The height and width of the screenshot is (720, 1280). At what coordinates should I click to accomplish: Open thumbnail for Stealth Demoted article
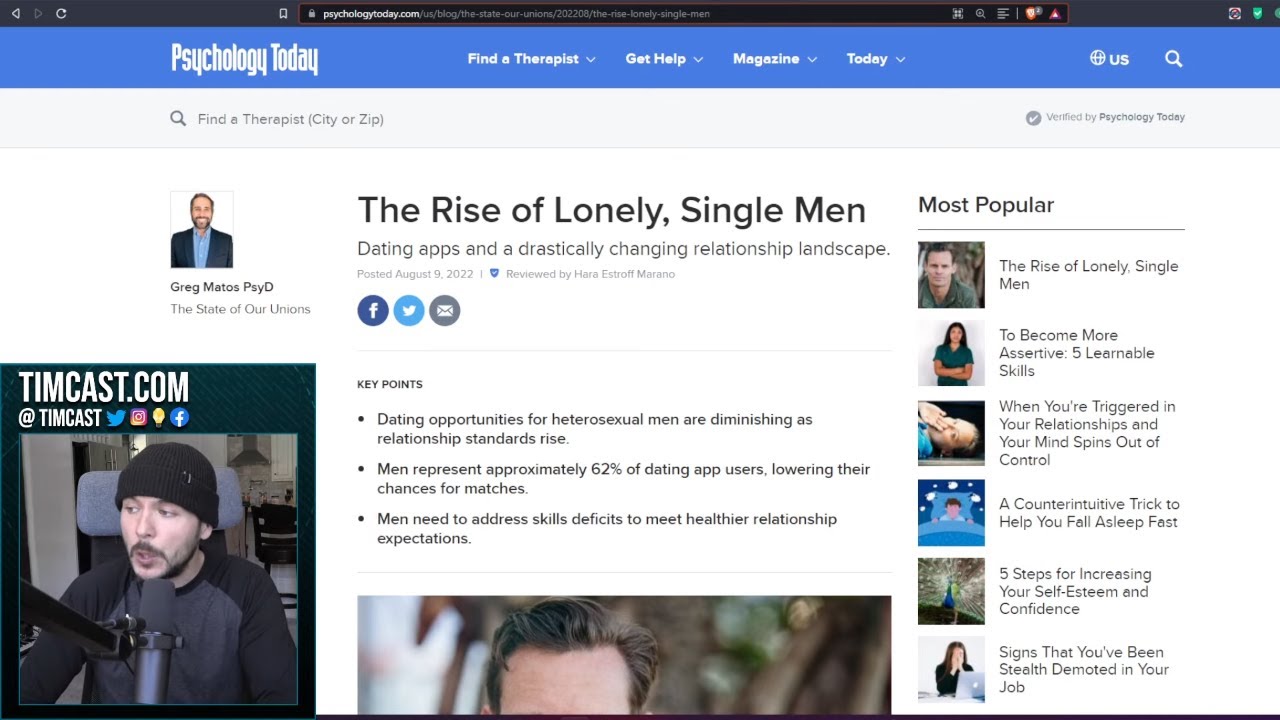(951, 669)
